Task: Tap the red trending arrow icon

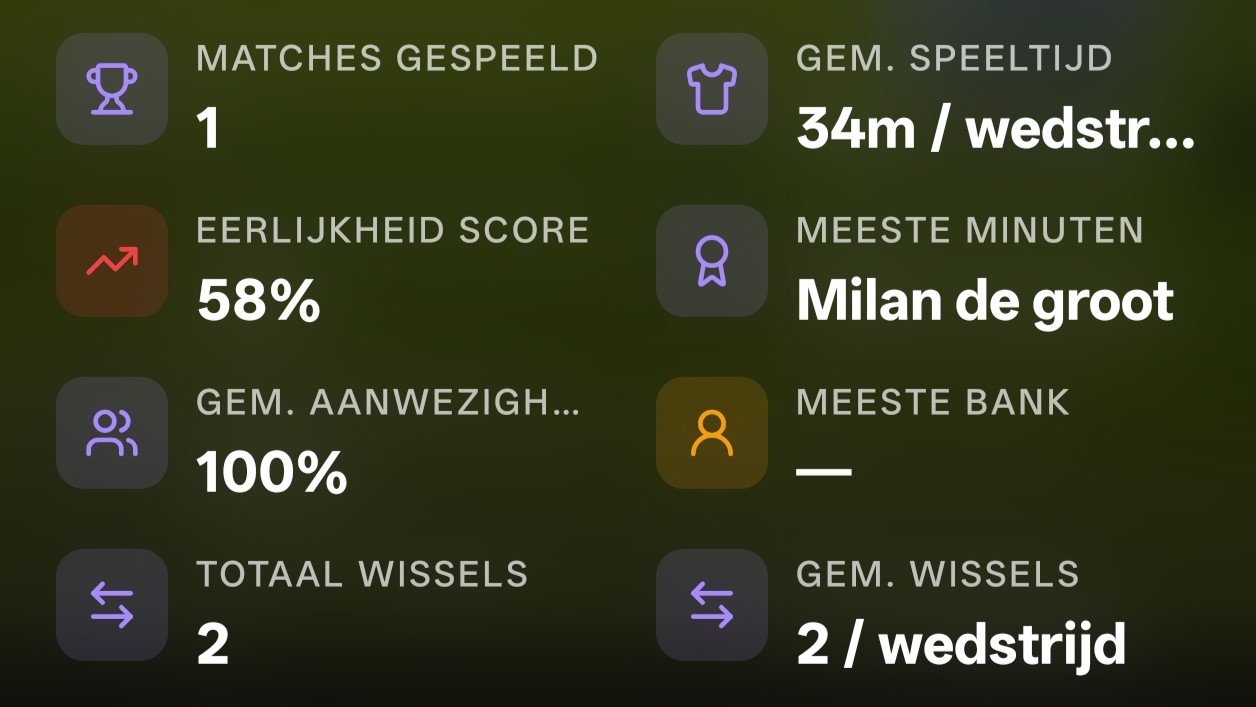Action: [x=111, y=261]
